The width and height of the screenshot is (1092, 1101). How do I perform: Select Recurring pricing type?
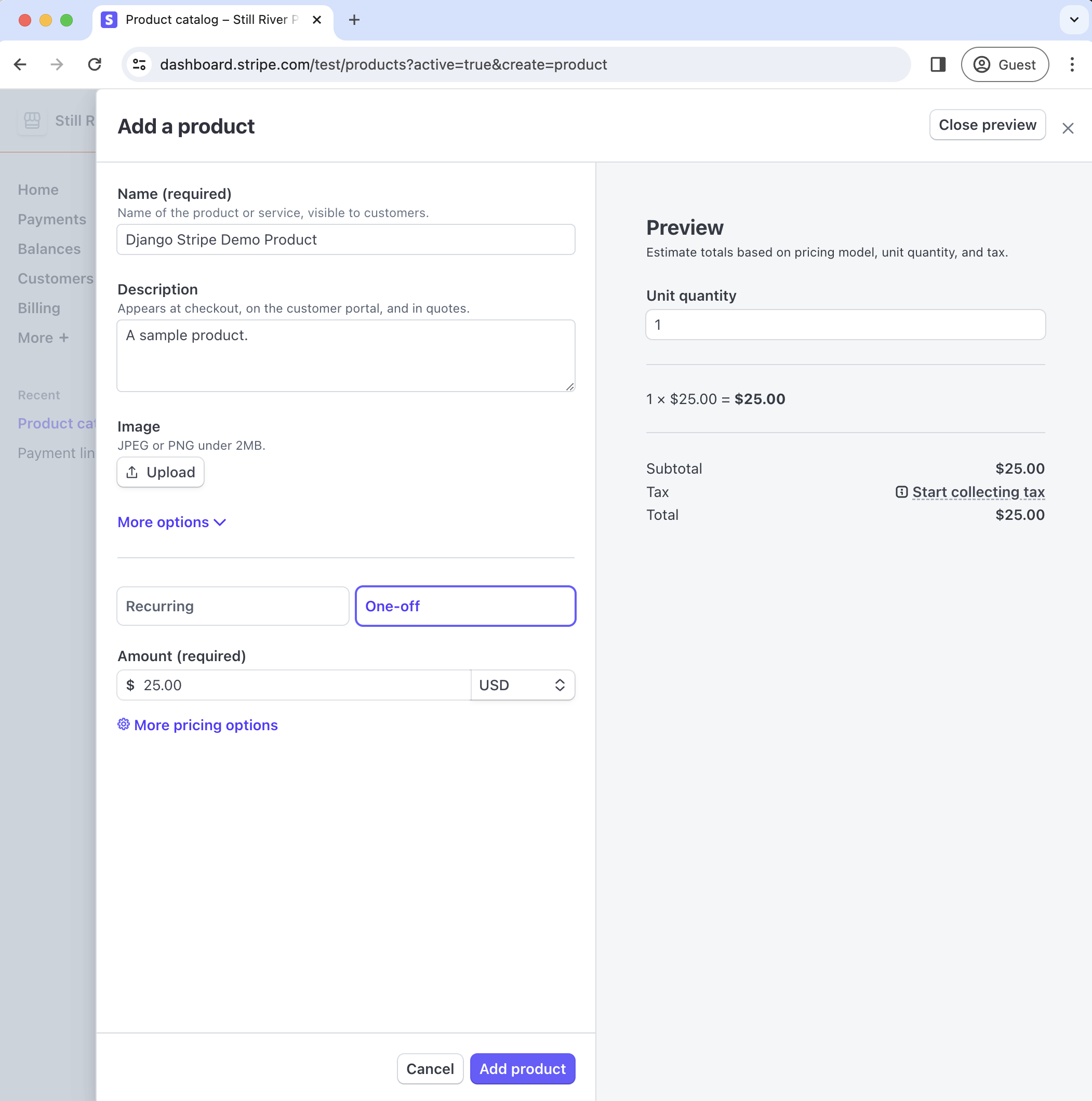(233, 606)
